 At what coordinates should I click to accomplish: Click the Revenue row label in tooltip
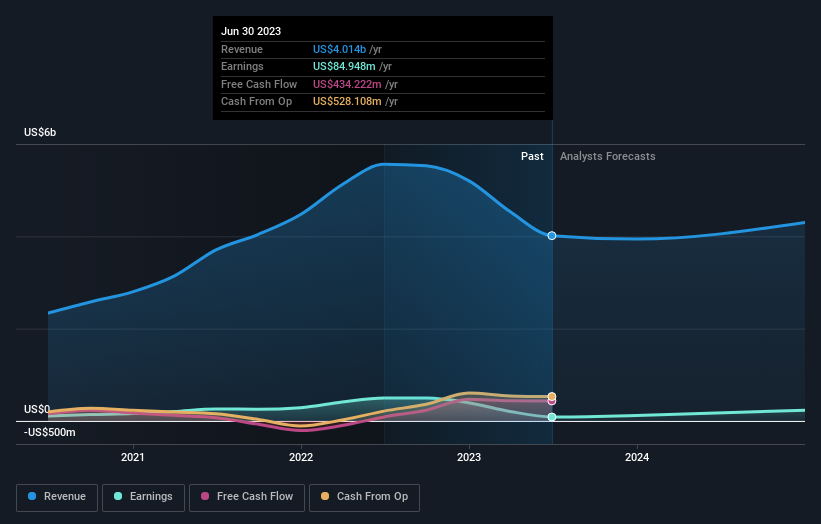click(x=242, y=49)
